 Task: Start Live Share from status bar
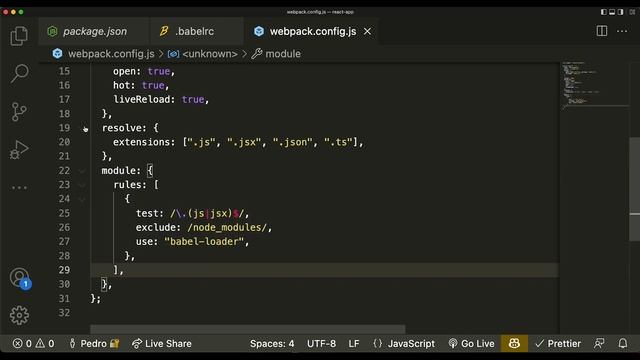pyautogui.click(x=162, y=344)
